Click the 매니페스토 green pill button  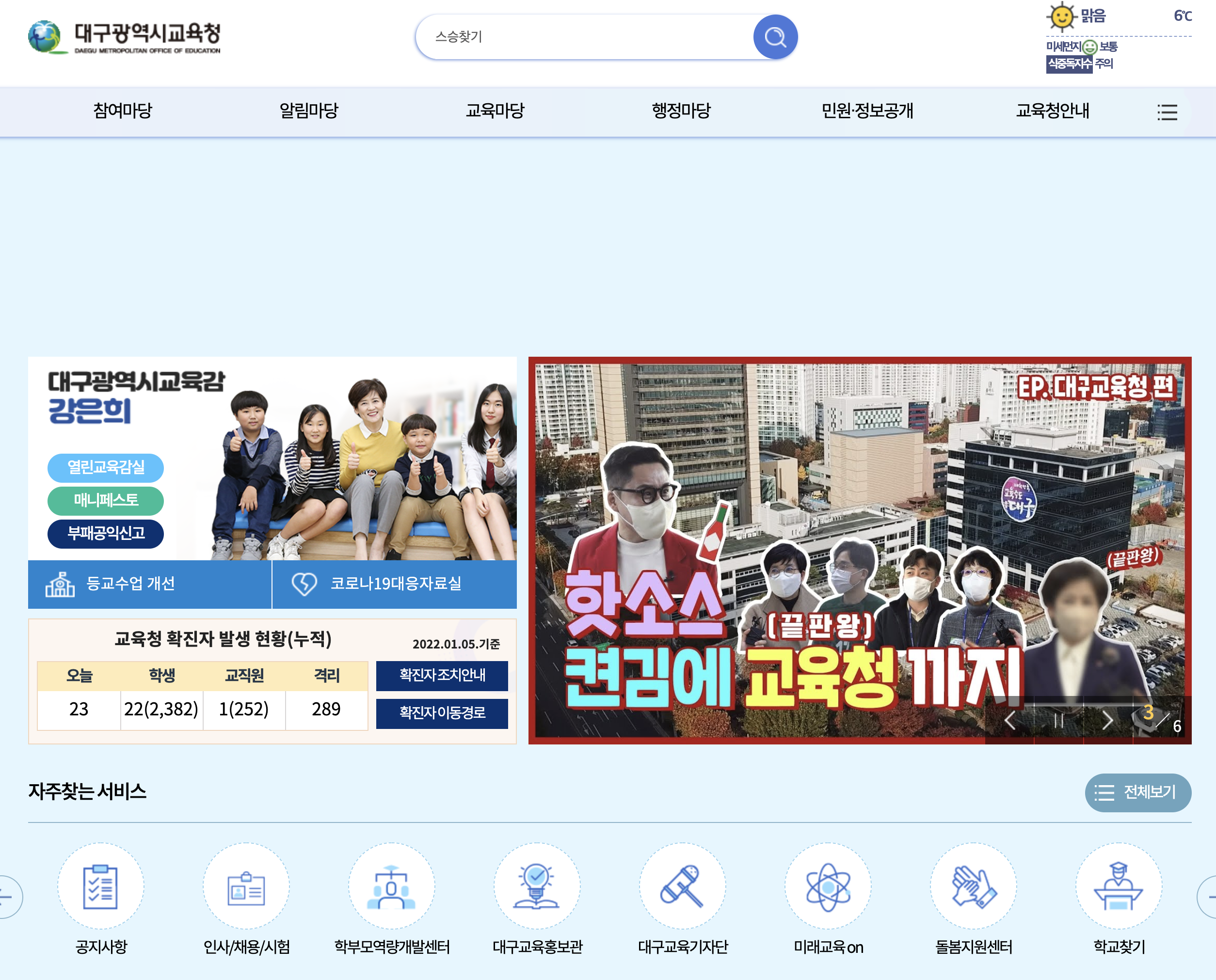pyautogui.click(x=106, y=500)
